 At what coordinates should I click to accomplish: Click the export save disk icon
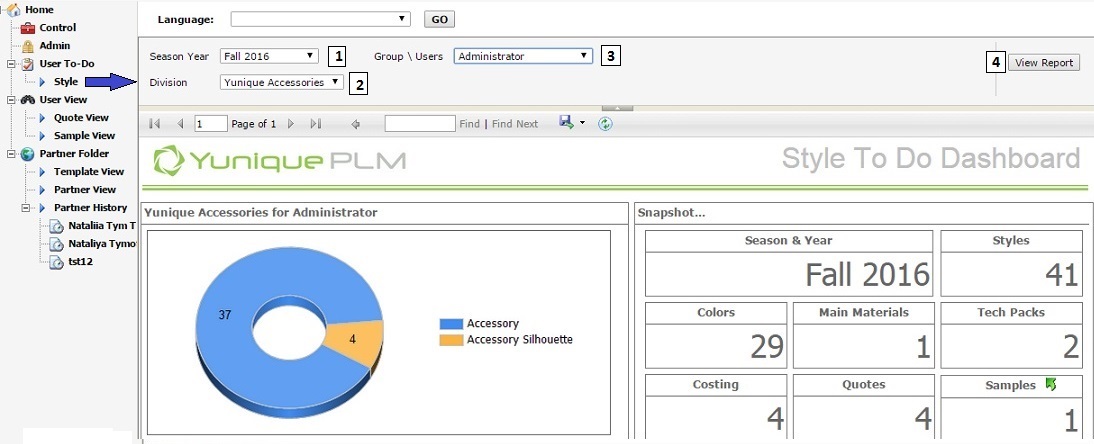pos(566,122)
